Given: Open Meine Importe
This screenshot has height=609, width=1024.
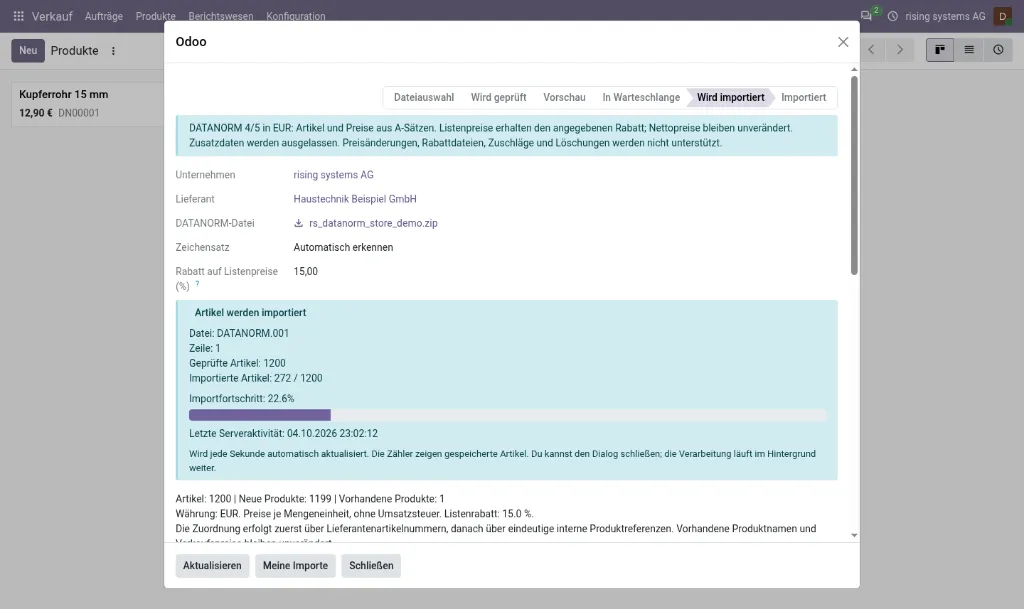Looking at the screenshot, I should [x=295, y=566].
